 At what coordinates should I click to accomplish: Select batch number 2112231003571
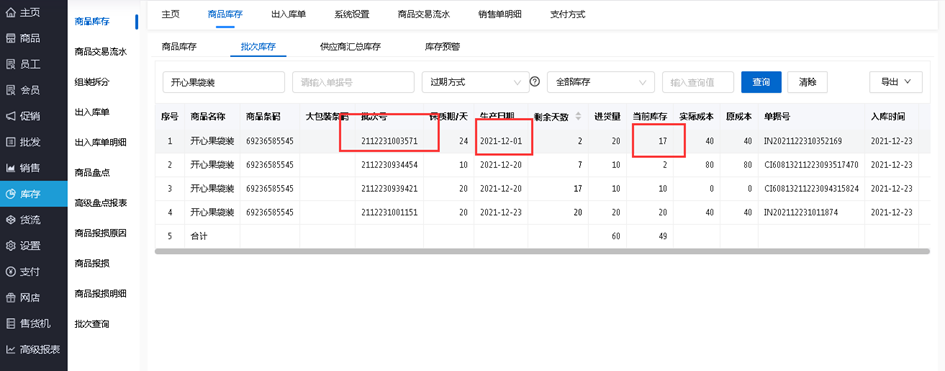point(389,141)
